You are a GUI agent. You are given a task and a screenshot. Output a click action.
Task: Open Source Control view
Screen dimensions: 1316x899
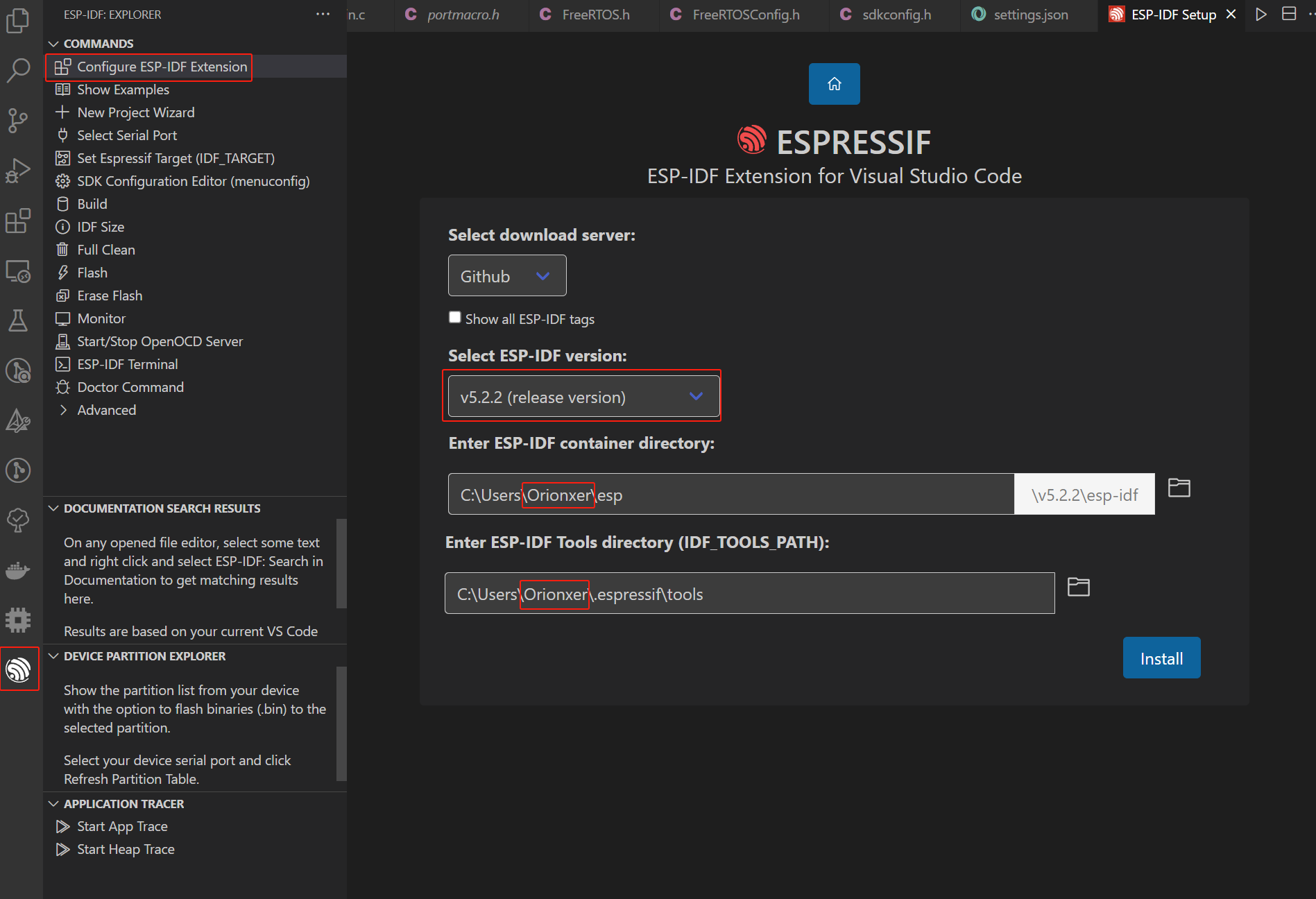coord(18,120)
